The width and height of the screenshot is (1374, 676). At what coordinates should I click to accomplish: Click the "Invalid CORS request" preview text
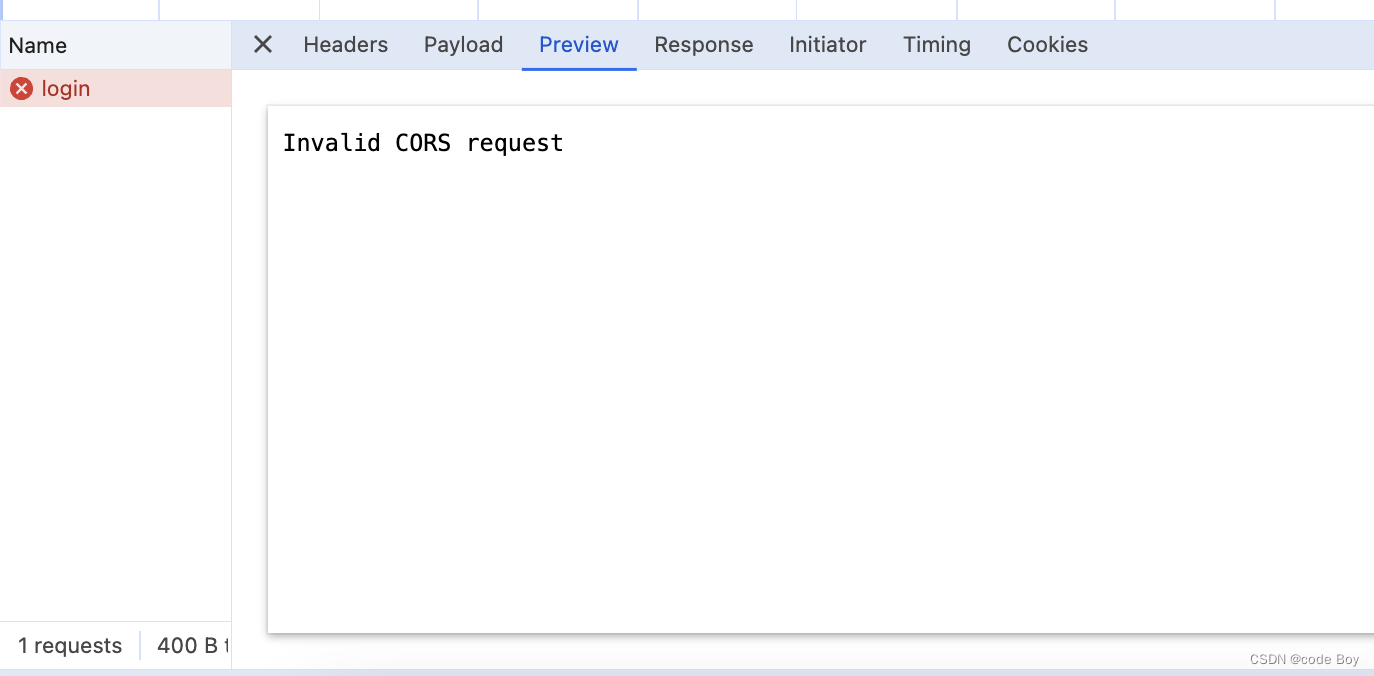tap(423, 143)
